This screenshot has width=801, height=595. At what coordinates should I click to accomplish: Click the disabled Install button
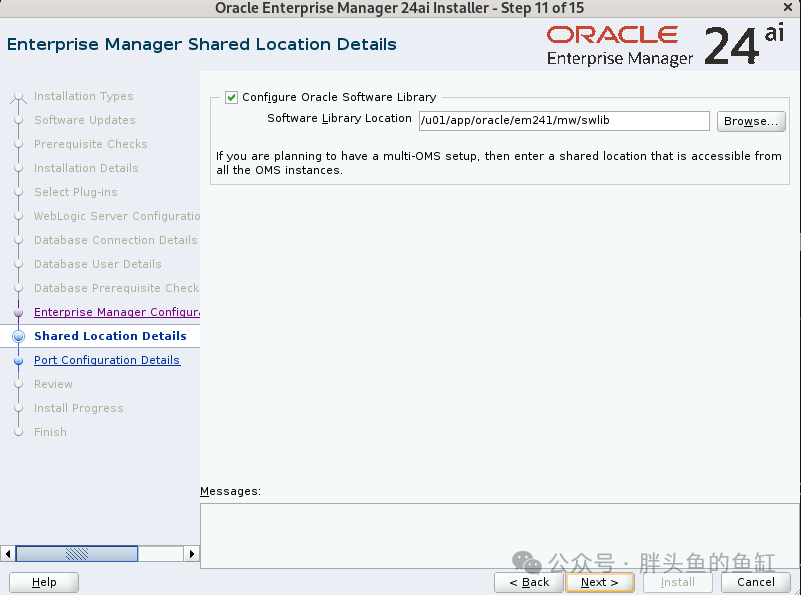coord(677,582)
